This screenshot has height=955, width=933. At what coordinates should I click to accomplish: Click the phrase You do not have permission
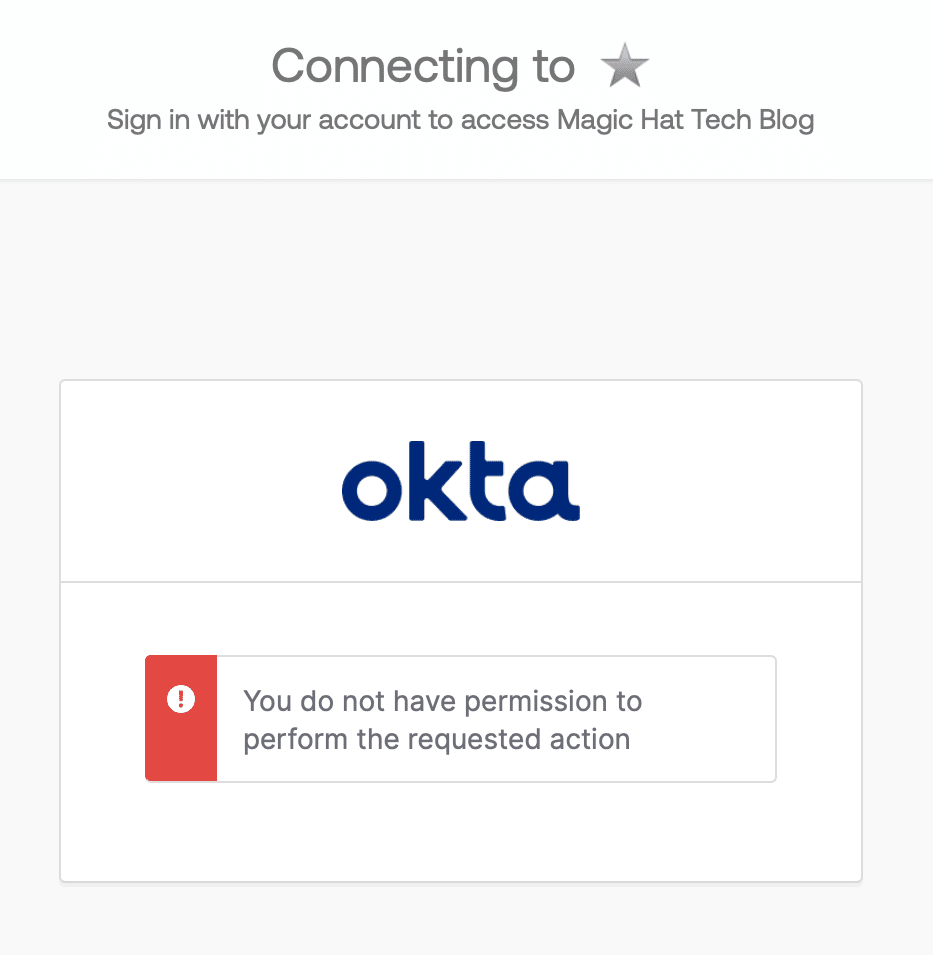(442, 701)
